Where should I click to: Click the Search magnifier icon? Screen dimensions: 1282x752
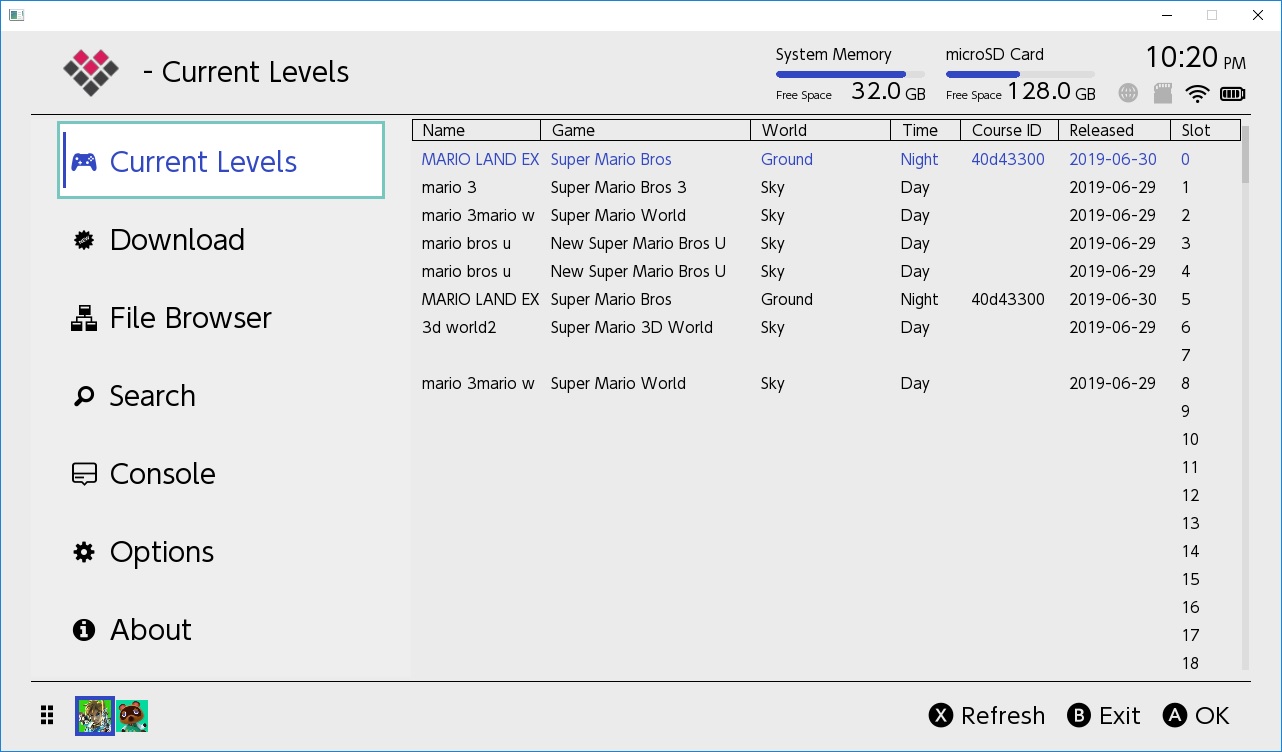(84, 396)
